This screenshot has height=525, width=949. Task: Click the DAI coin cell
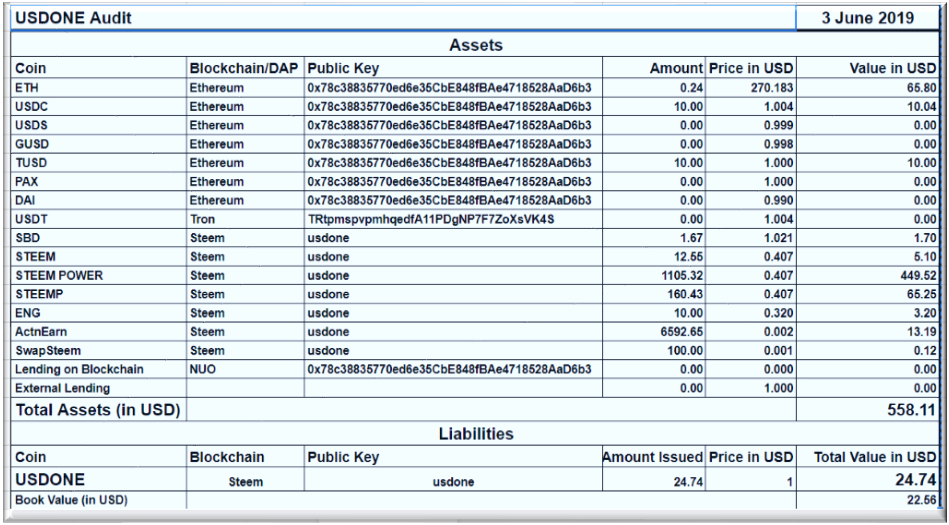[x=99, y=200]
